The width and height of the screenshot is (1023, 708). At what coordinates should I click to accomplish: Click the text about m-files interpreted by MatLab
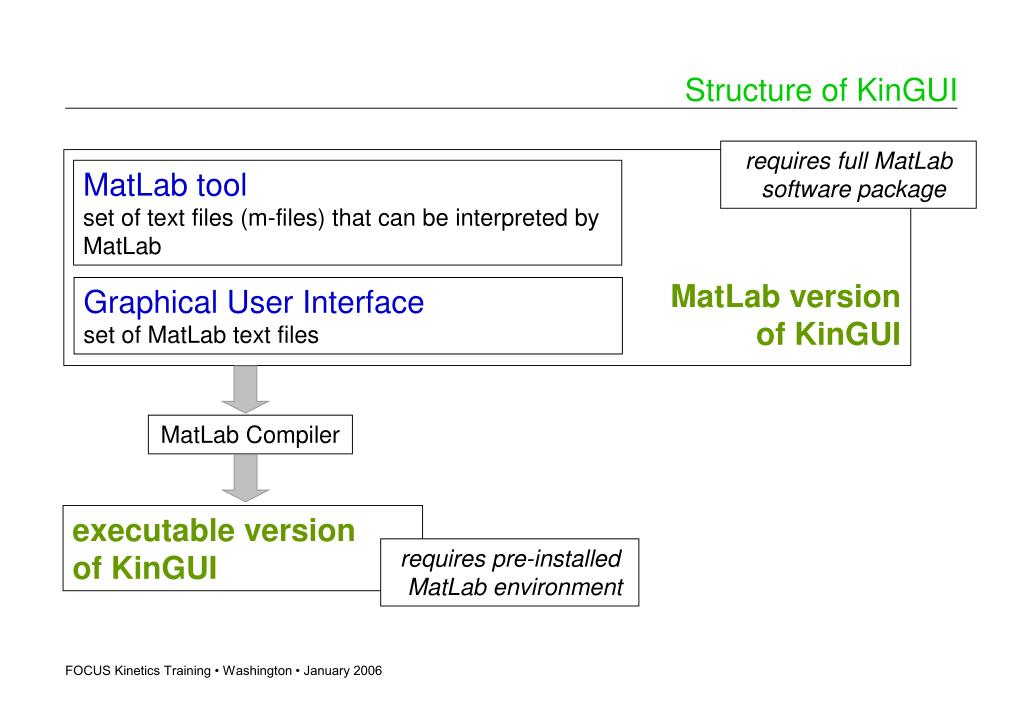[341, 232]
